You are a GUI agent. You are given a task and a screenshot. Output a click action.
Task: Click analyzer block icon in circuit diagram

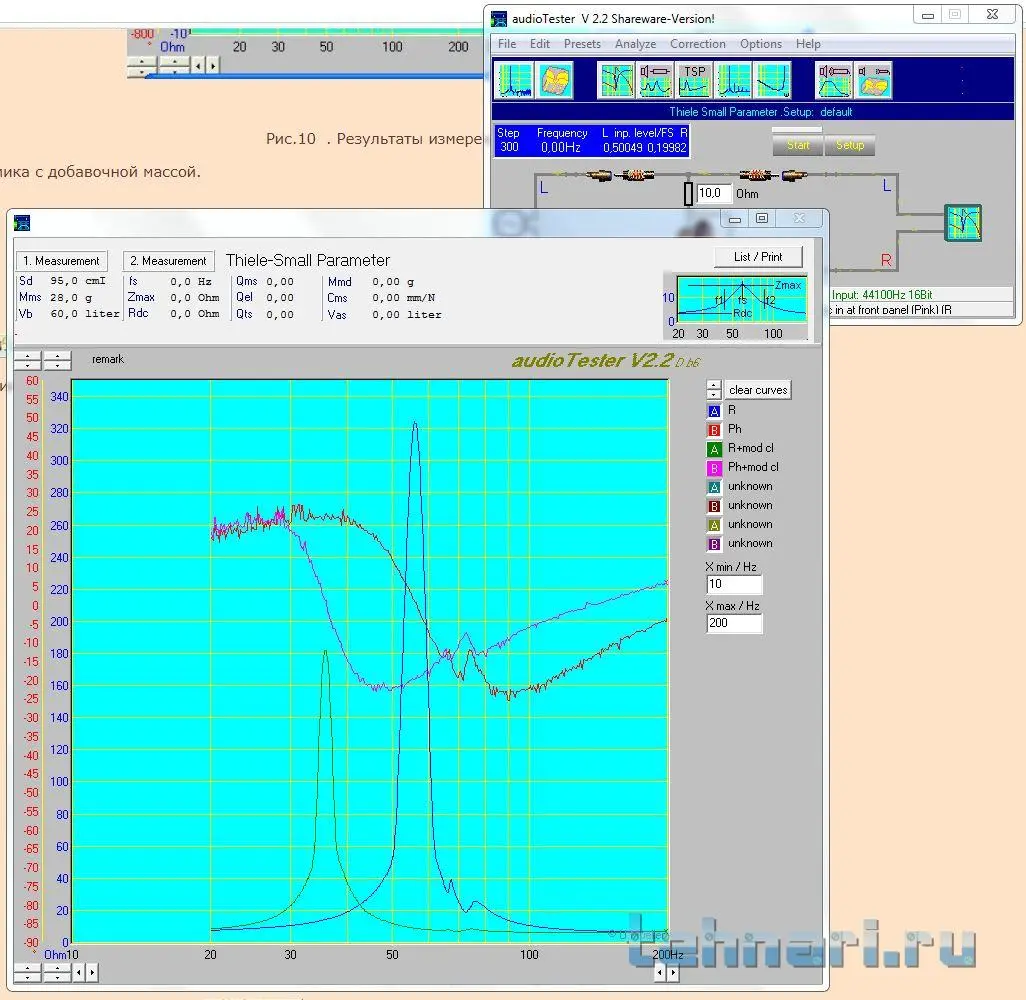(964, 223)
